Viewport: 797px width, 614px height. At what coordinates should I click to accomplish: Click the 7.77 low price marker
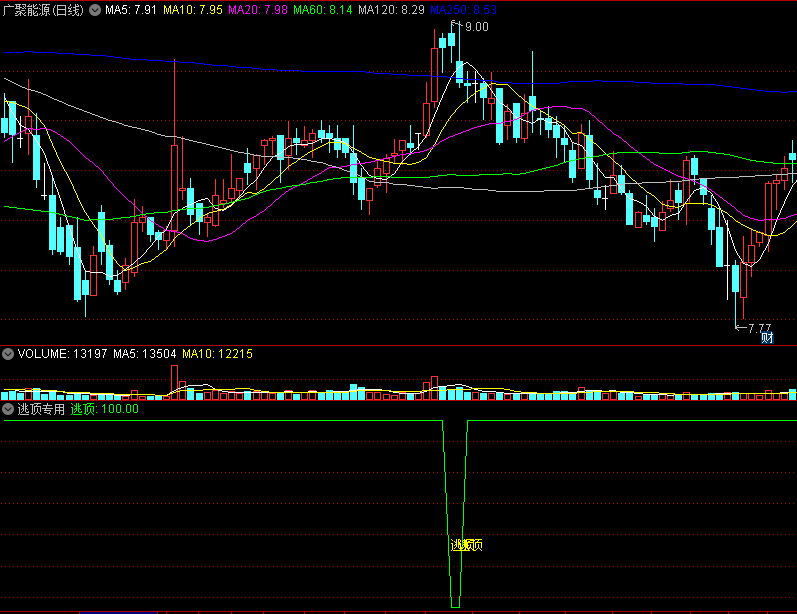click(x=759, y=328)
